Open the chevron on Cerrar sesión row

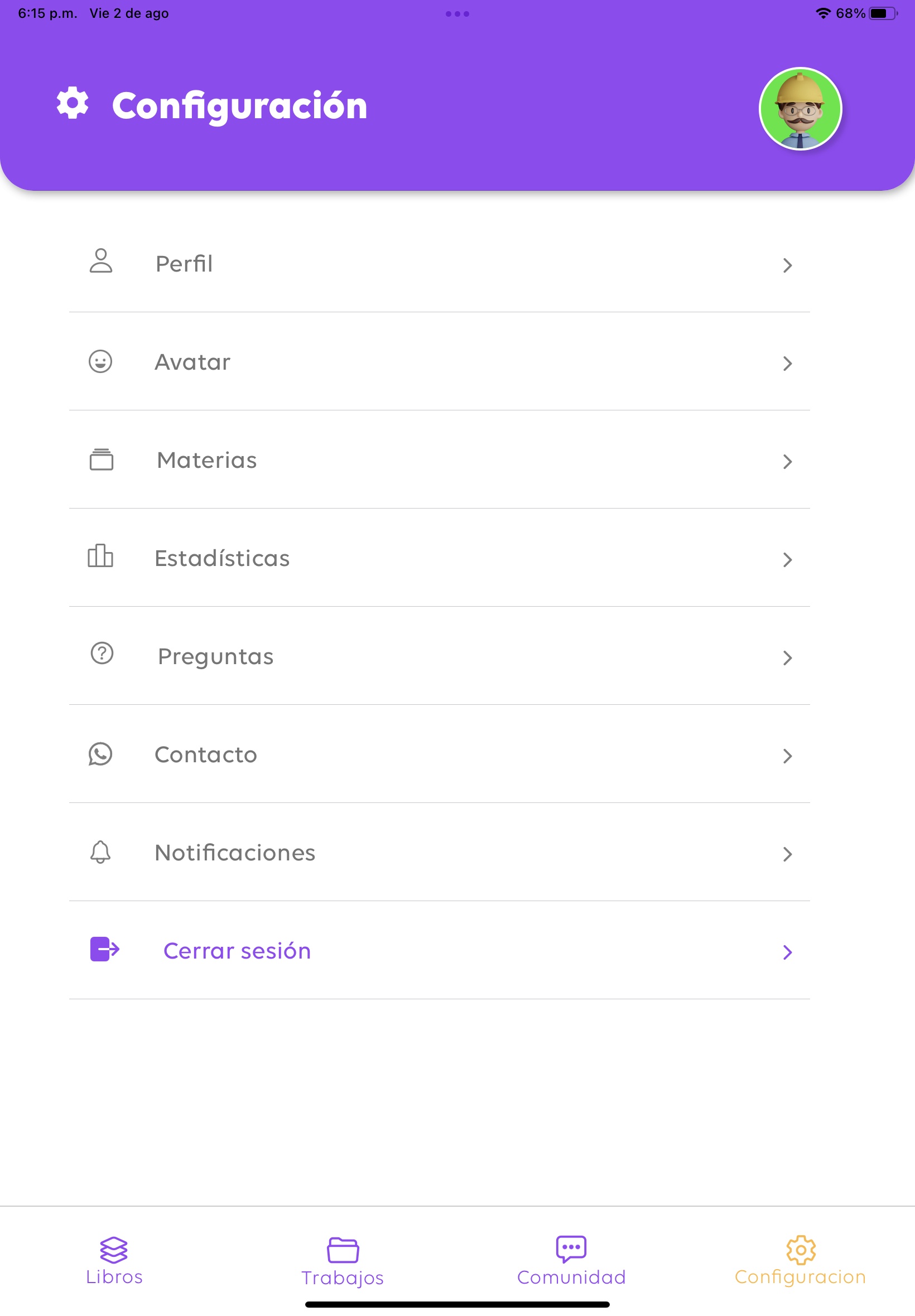[787, 952]
